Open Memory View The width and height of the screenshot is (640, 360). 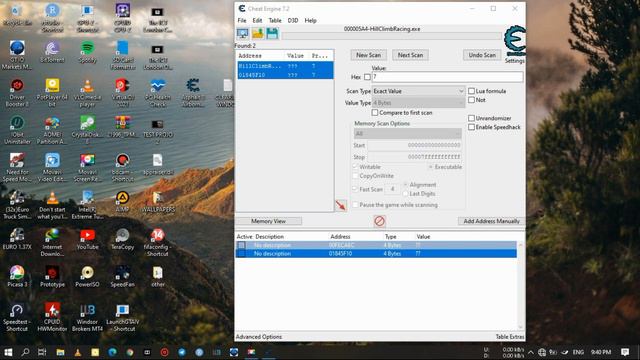pyautogui.click(x=268, y=221)
